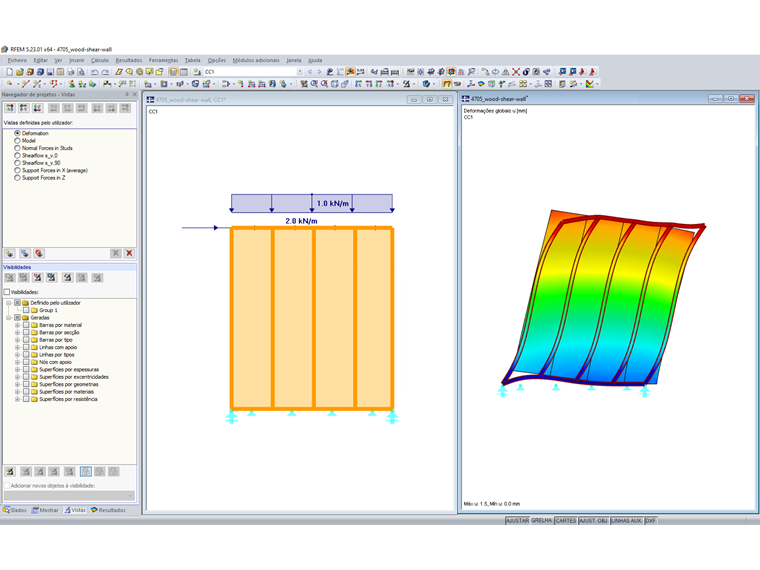Image resolution: width=760 pixels, height=570 pixels.
Task: Select Support Forces in X (average) view
Action: (x=17, y=170)
